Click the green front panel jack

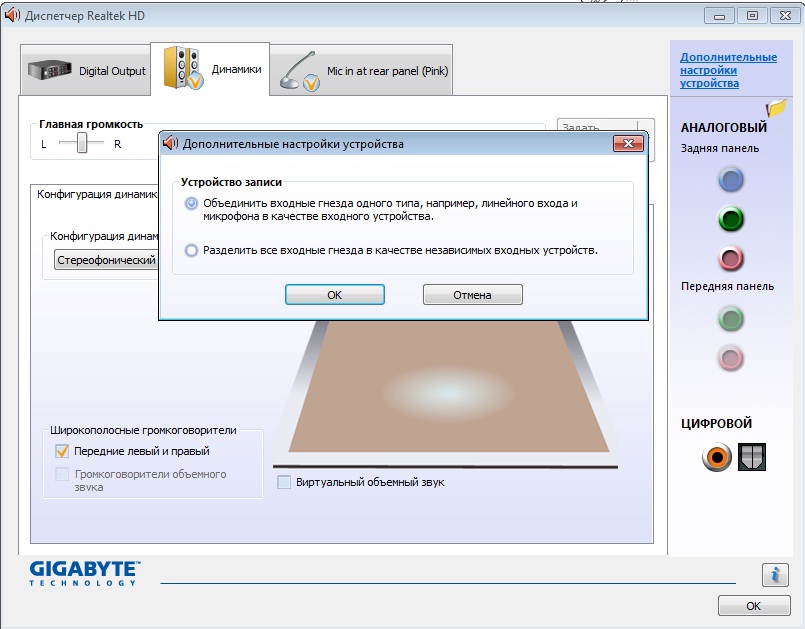pos(731,319)
